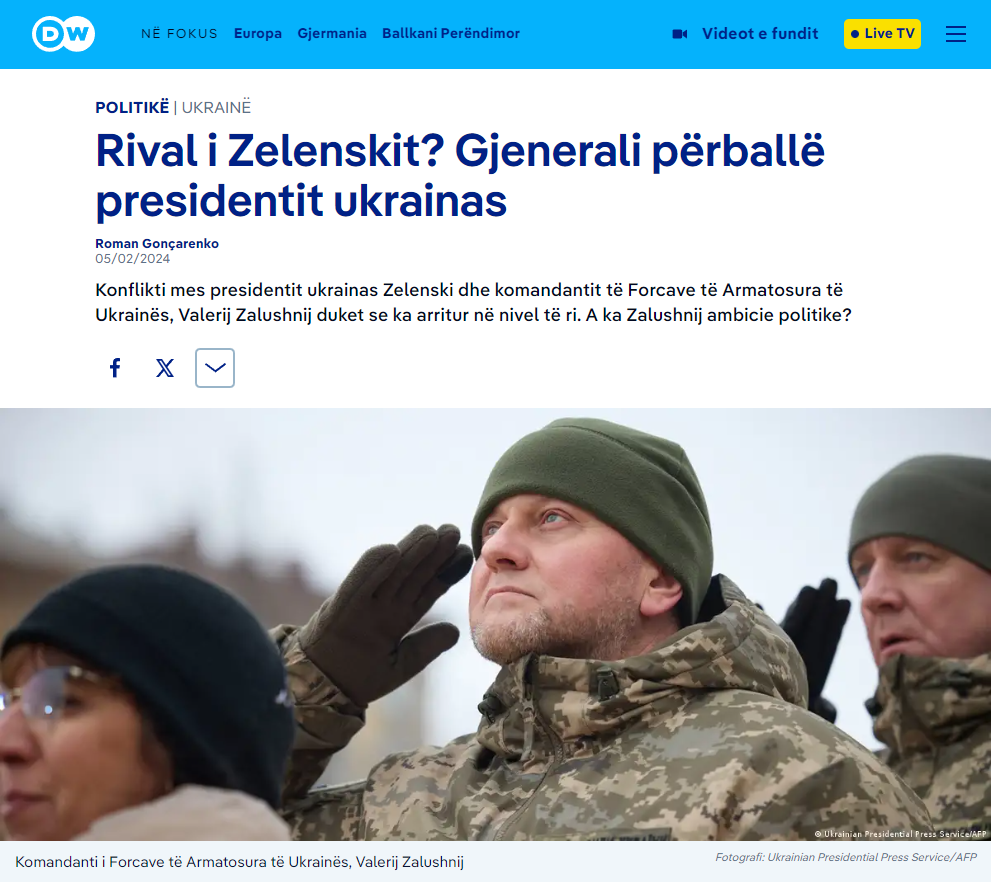The image size is (991, 886).
Task: Click the article headline
Action: 460,176
